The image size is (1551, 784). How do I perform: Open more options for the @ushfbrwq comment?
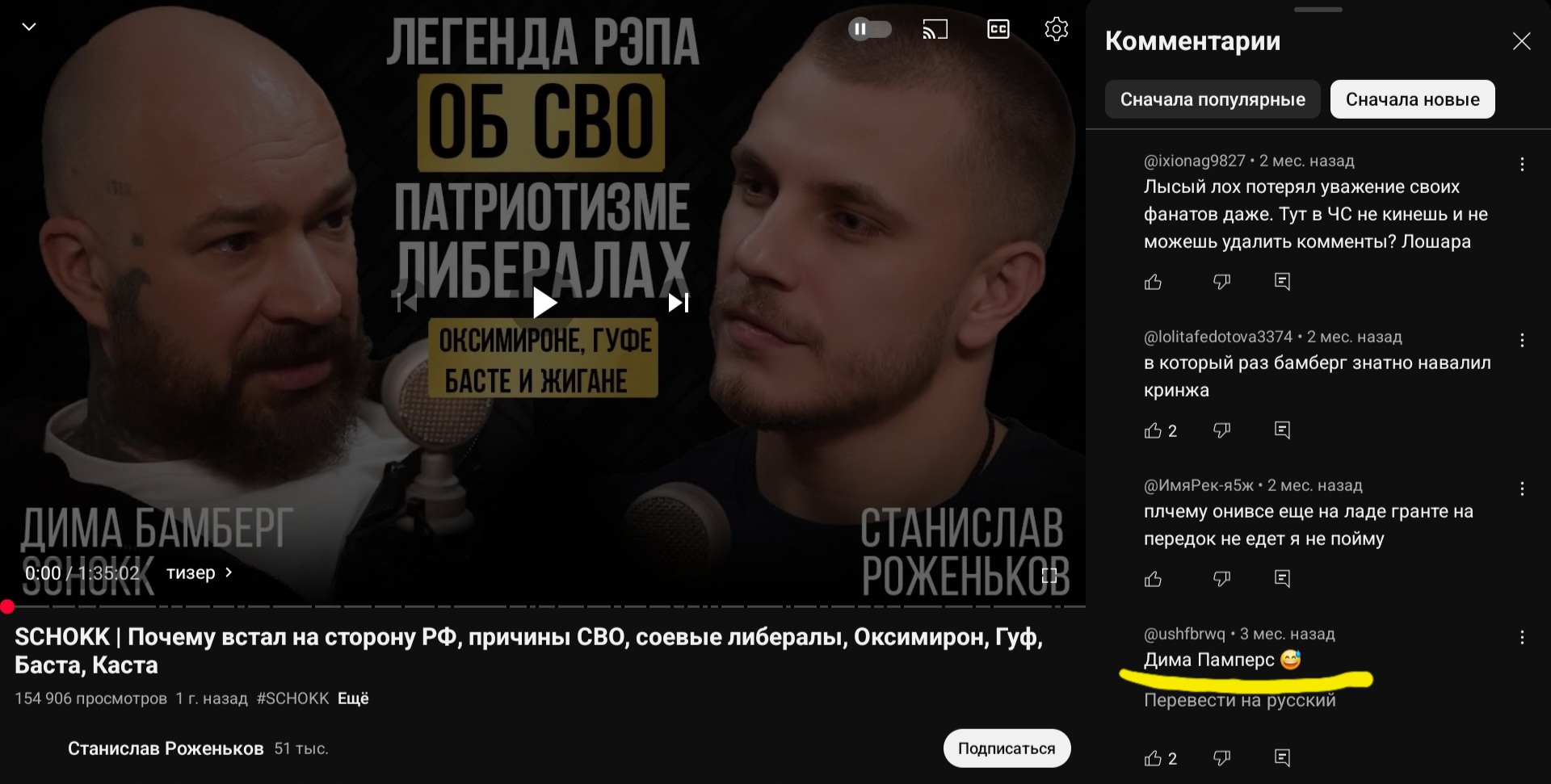click(x=1522, y=637)
